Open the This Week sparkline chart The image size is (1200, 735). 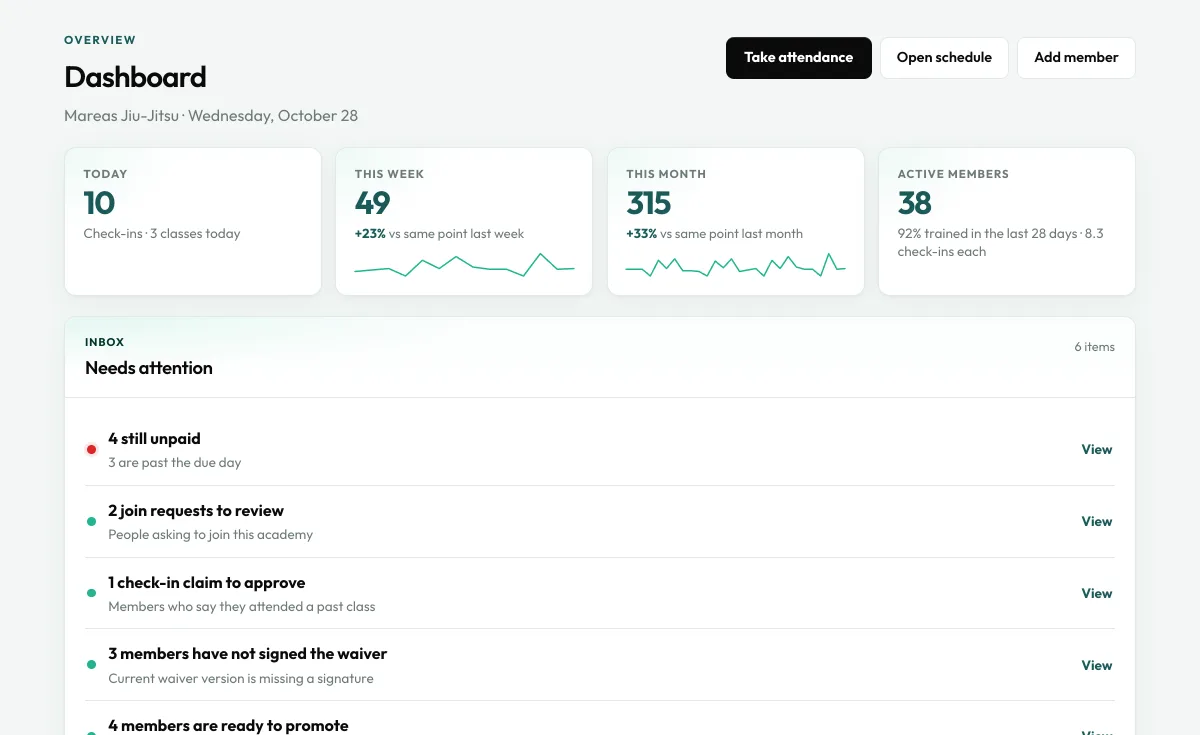point(464,265)
